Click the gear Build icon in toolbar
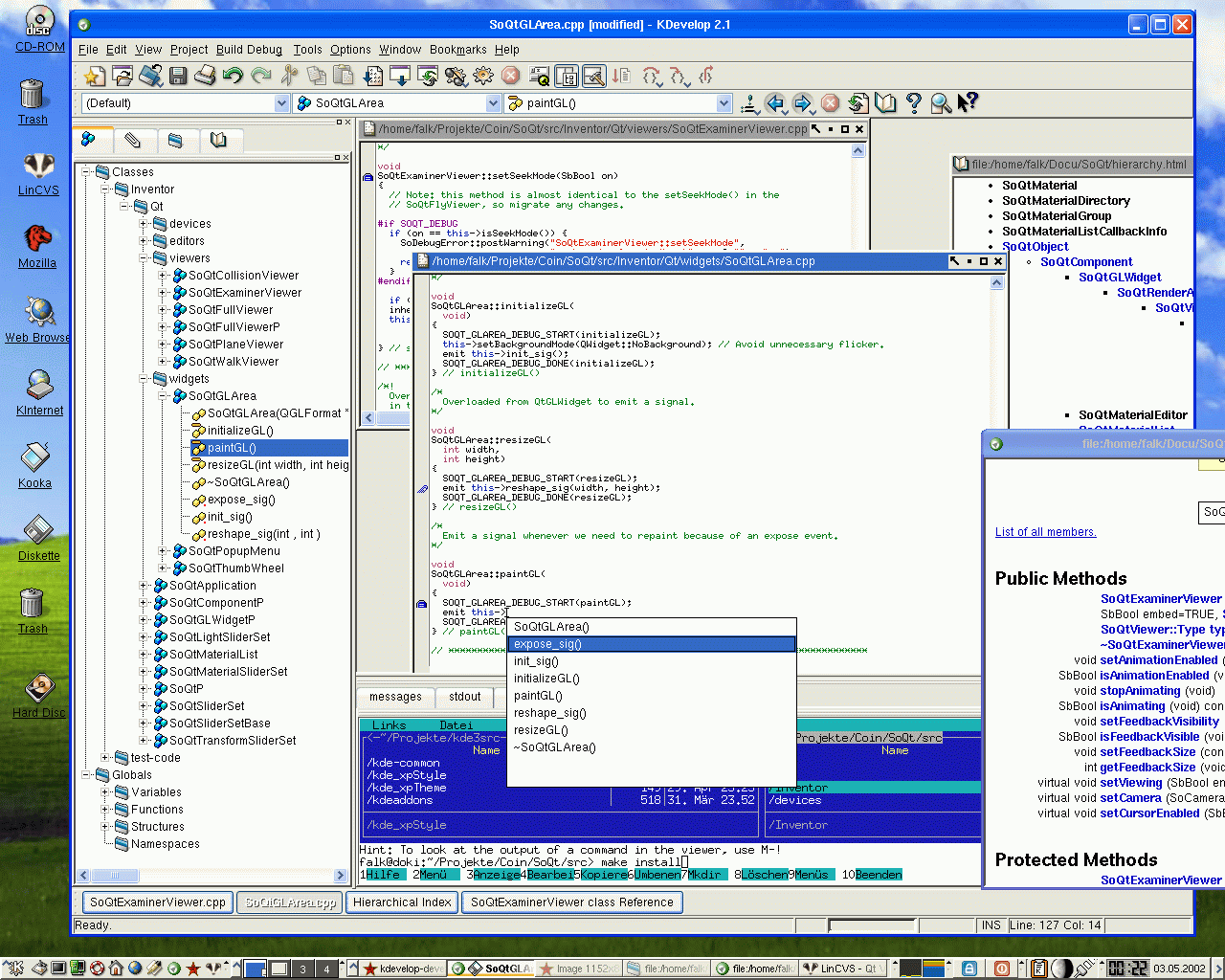 pos(483,76)
